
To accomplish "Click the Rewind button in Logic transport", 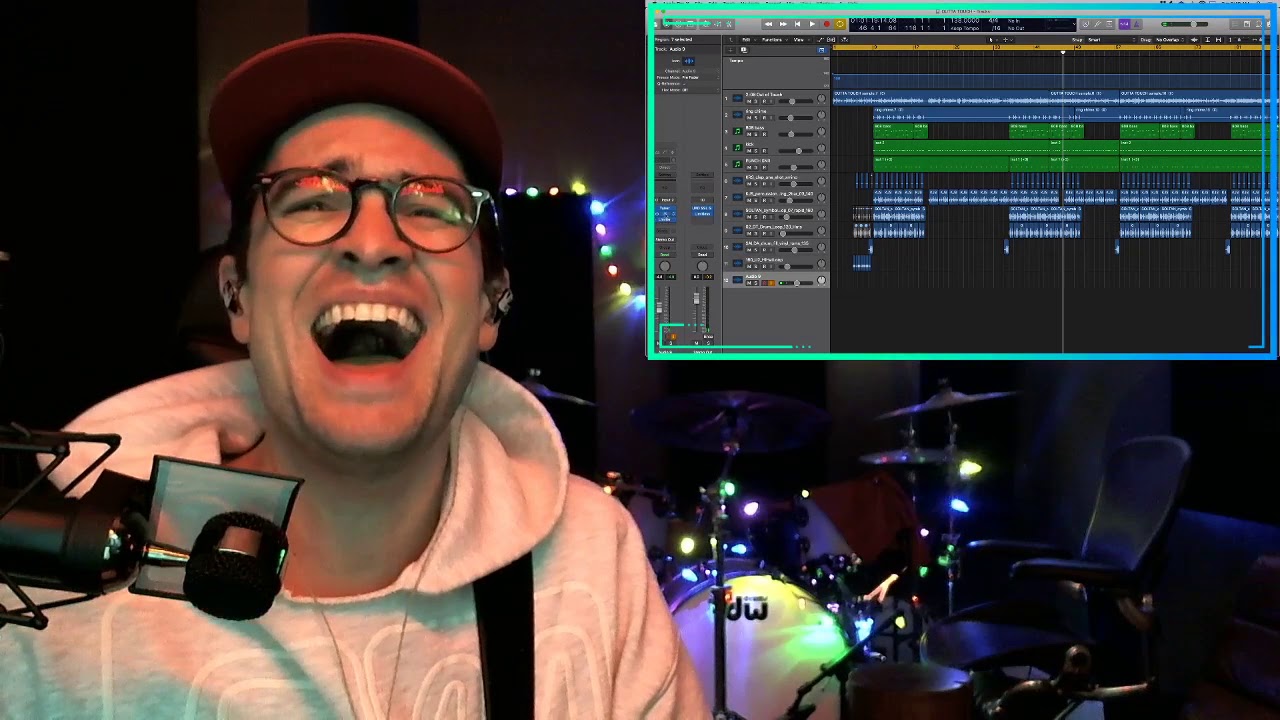I will [768, 24].
